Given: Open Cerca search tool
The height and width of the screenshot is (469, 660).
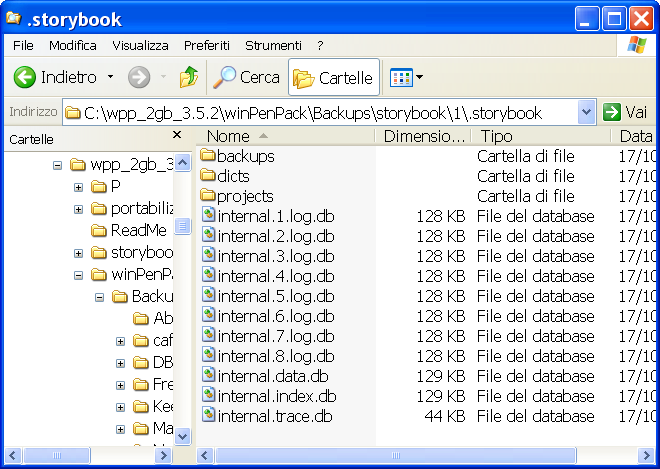Looking at the screenshot, I should 246,77.
